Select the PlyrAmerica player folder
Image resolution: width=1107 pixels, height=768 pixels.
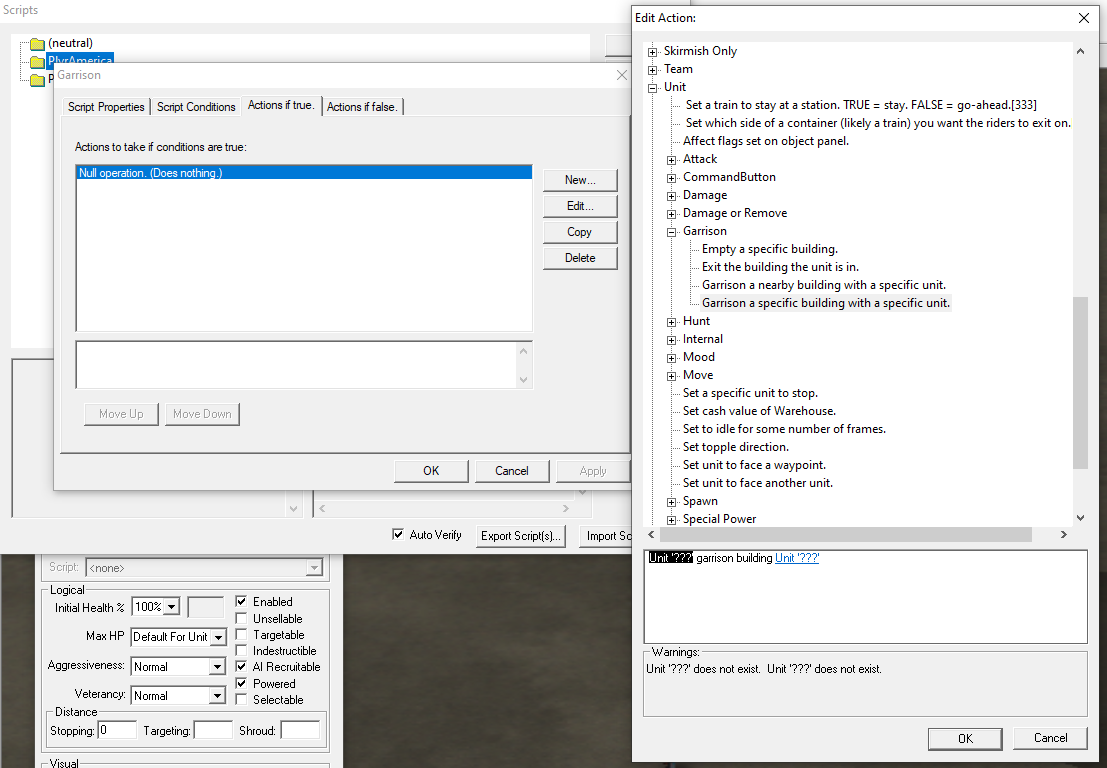[x=79, y=60]
